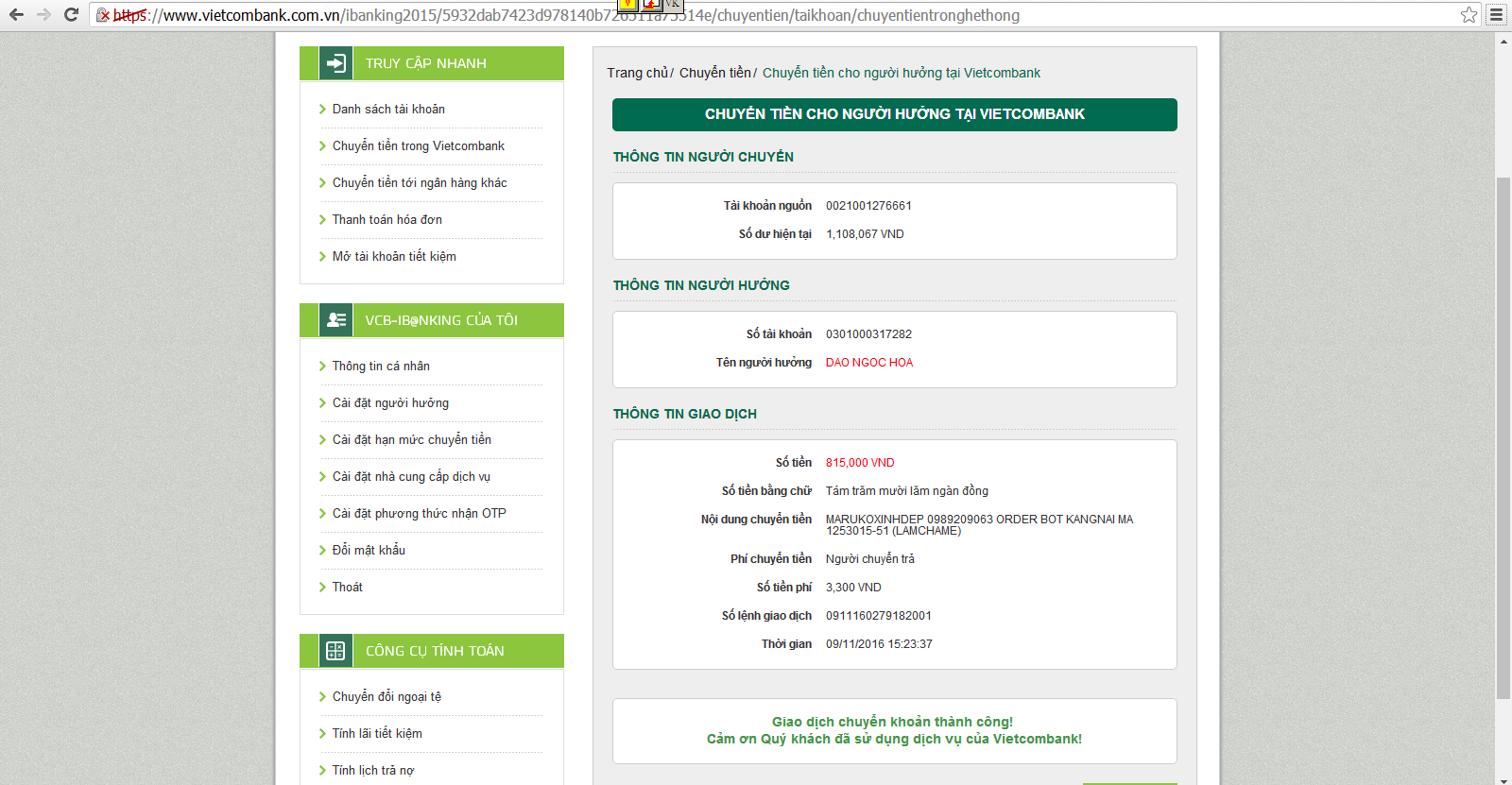
Task: Click the browser forward arrow icon
Action: [x=43, y=15]
